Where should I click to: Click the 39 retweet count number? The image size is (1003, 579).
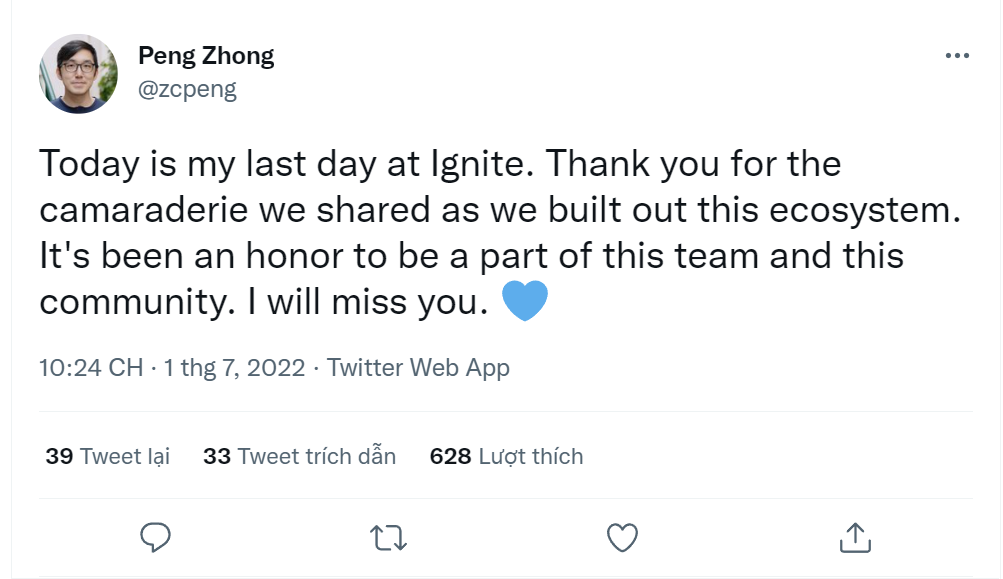click(x=59, y=457)
